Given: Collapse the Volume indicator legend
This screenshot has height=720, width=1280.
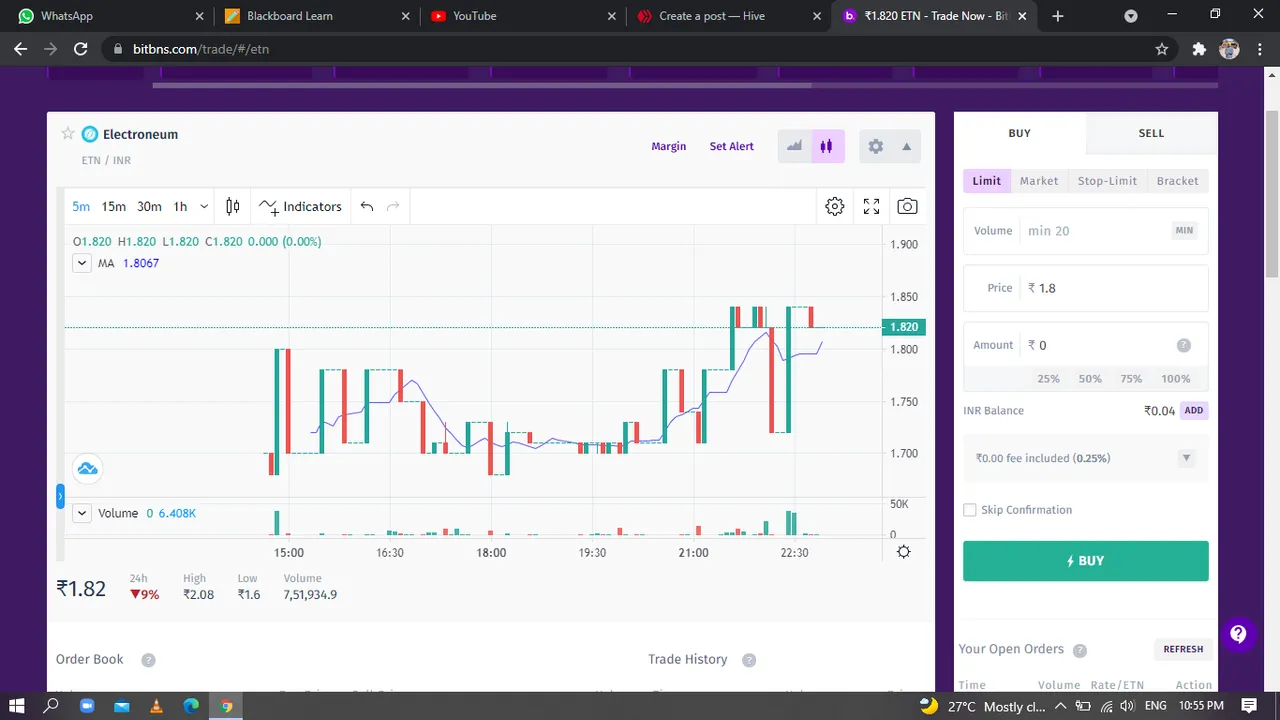Looking at the screenshot, I should tap(82, 513).
